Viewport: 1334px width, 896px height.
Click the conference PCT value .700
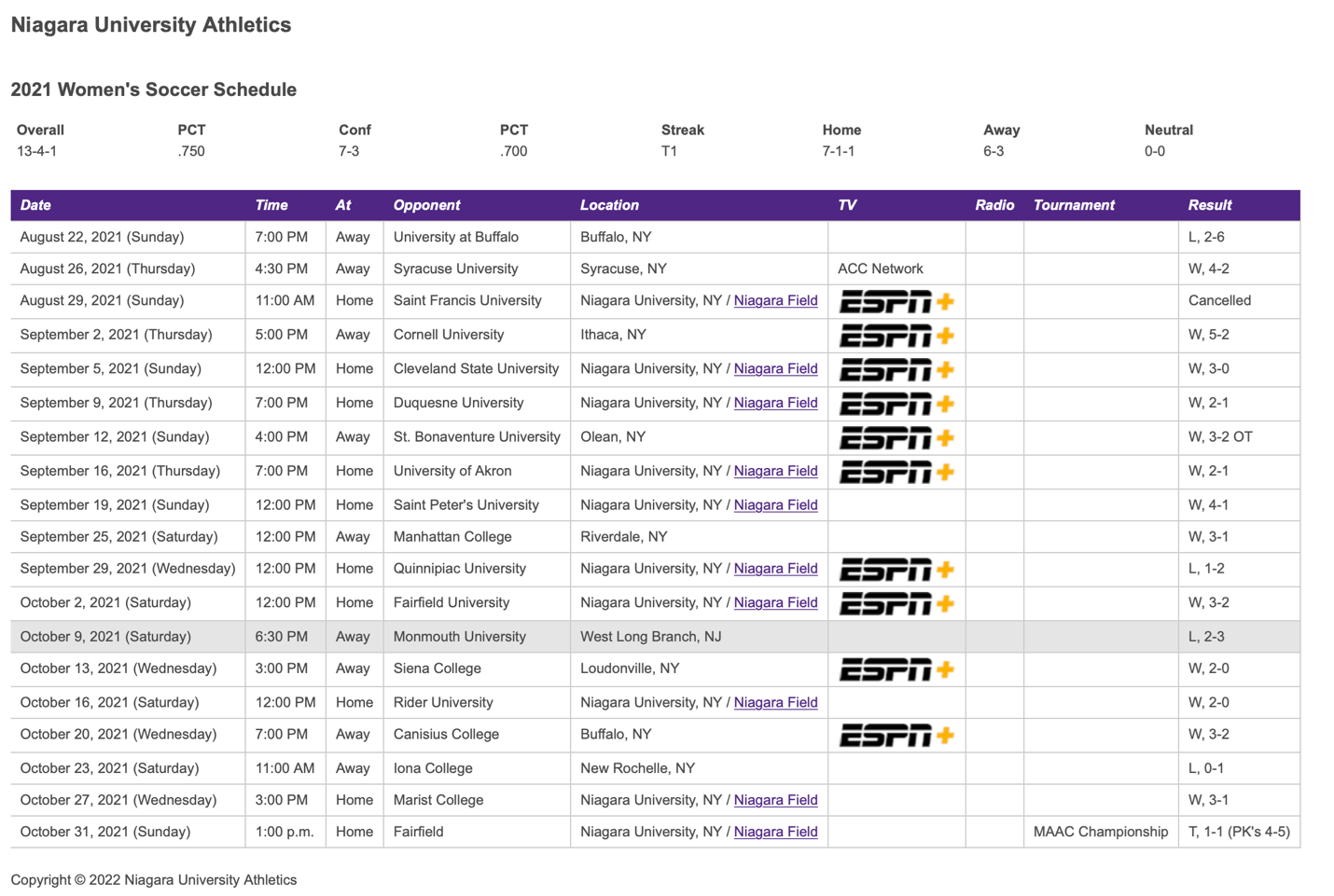(513, 151)
